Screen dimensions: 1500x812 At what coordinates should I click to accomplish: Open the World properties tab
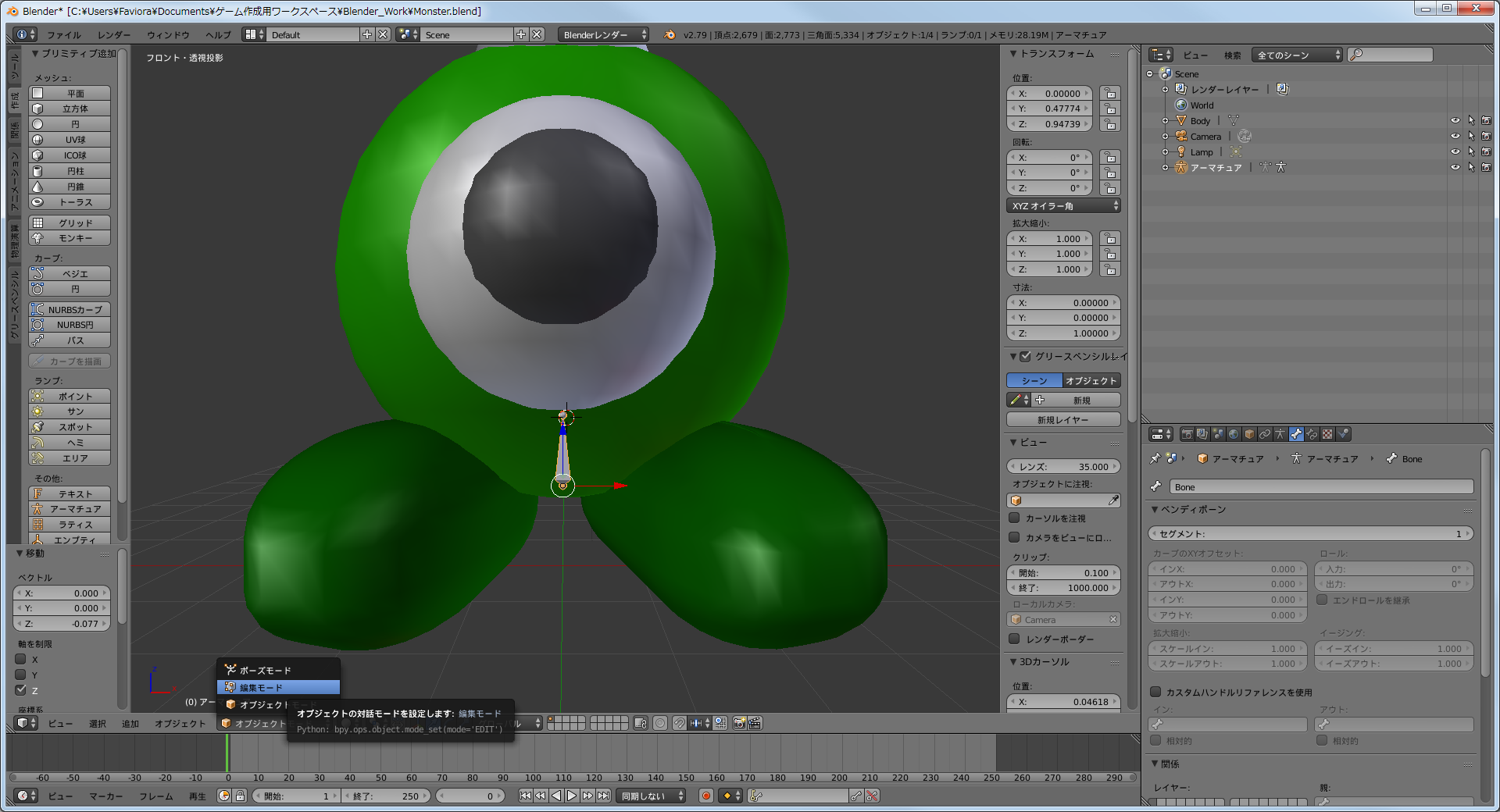tap(1234, 434)
